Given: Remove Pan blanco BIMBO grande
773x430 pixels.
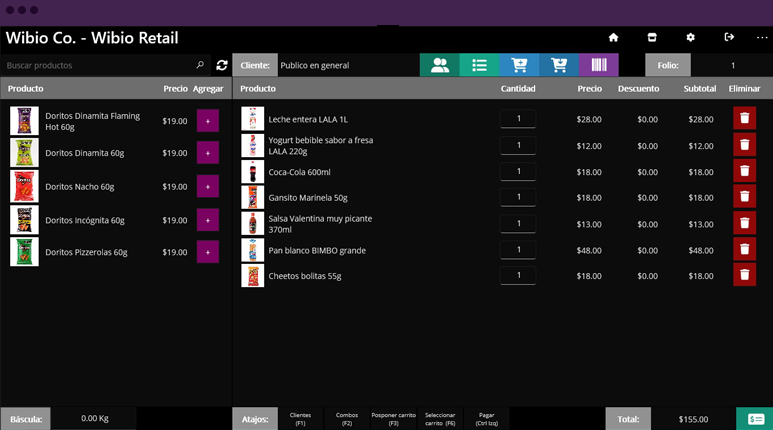Looking at the screenshot, I should click(x=744, y=250).
